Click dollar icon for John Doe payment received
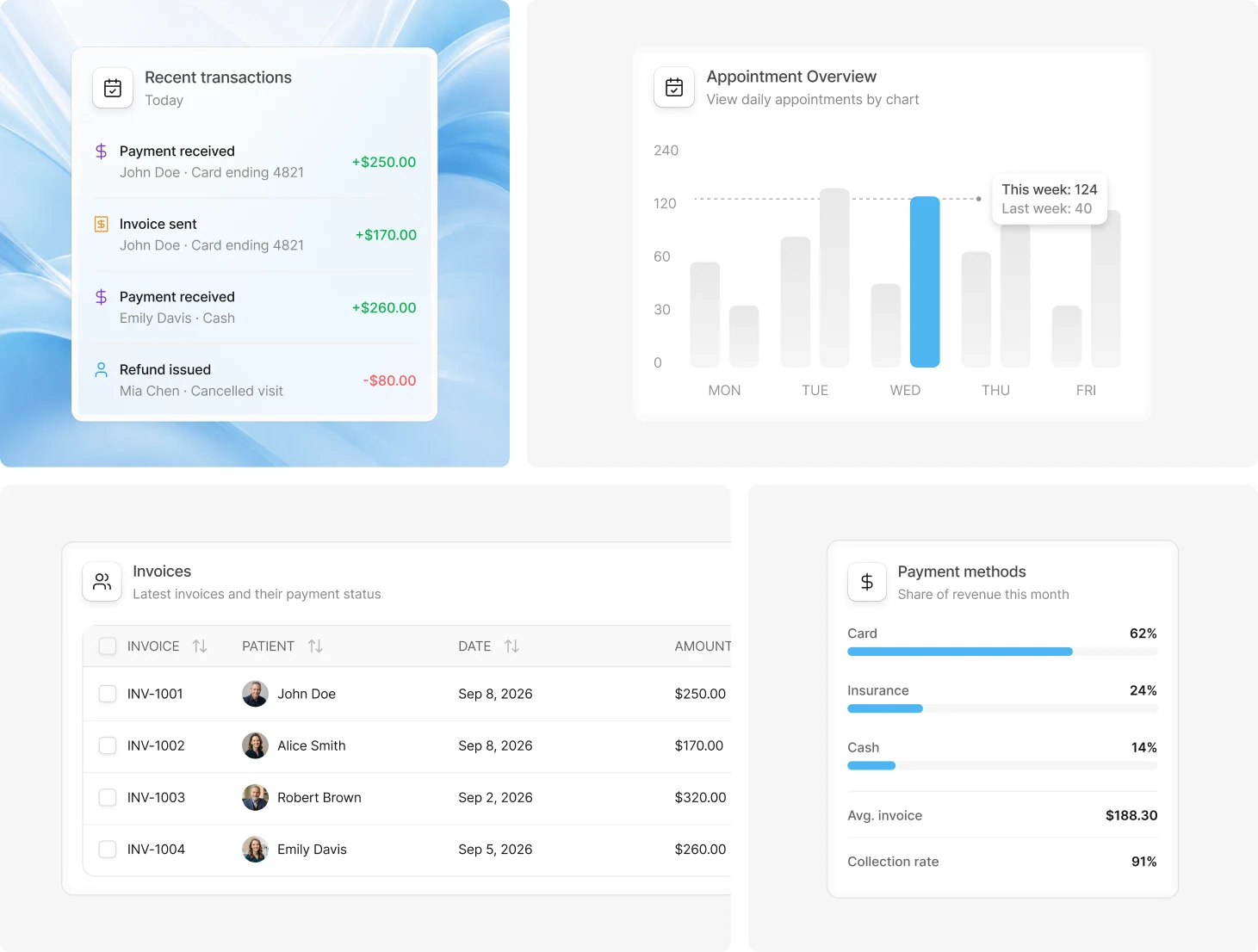This screenshot has height=952, width=1258. coord(102,151)
